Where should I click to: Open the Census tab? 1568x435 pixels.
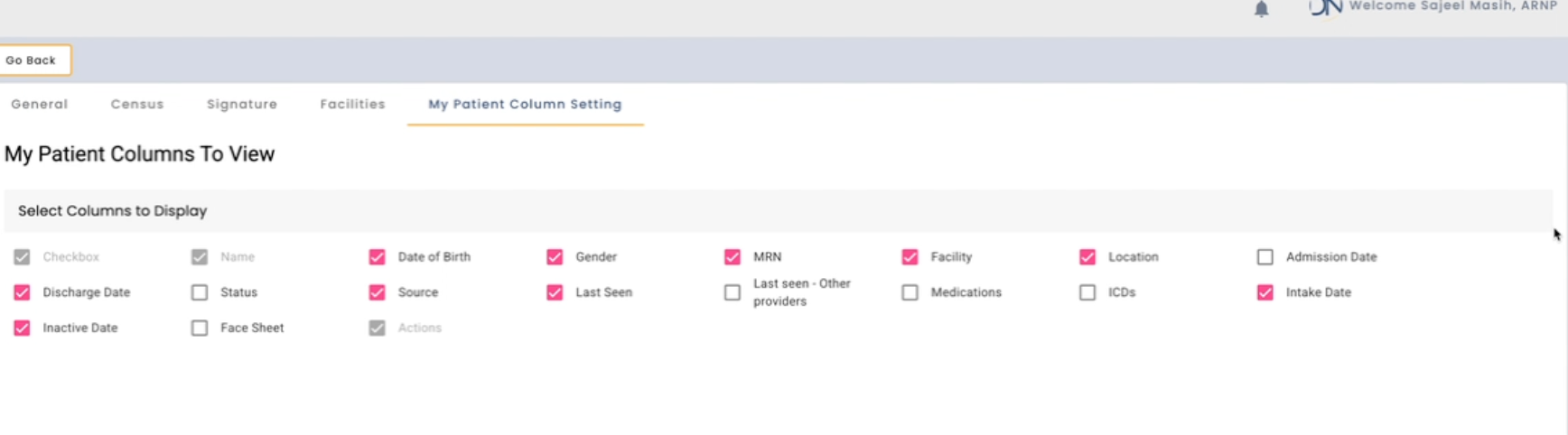click(x=137, y=104)
